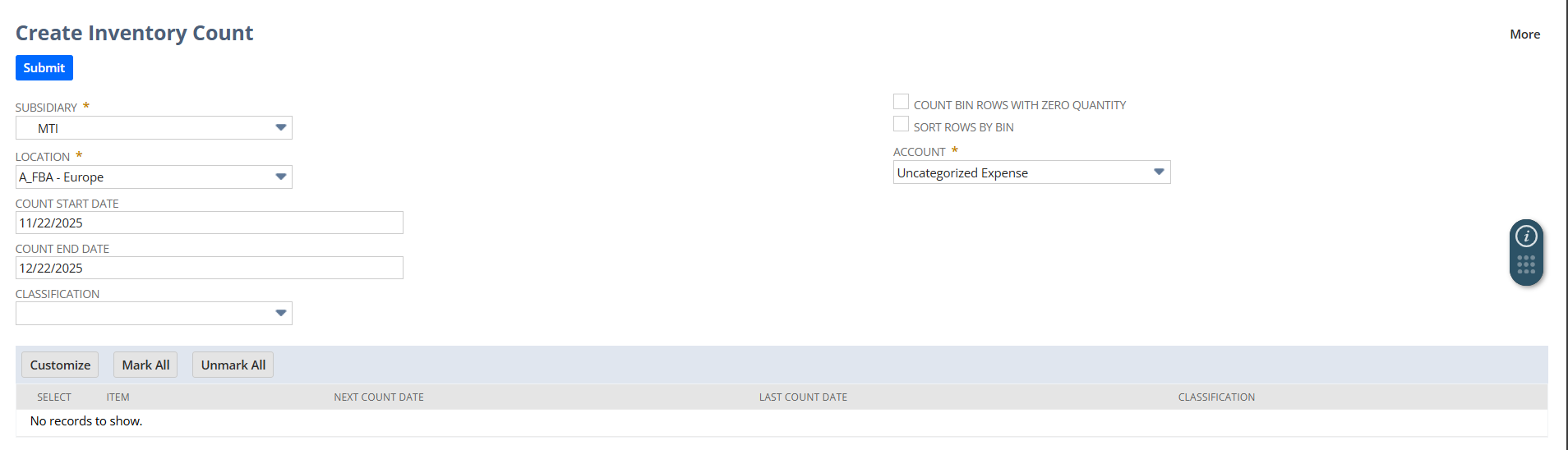Click the info icon on floating widget

click(1526, 236)
